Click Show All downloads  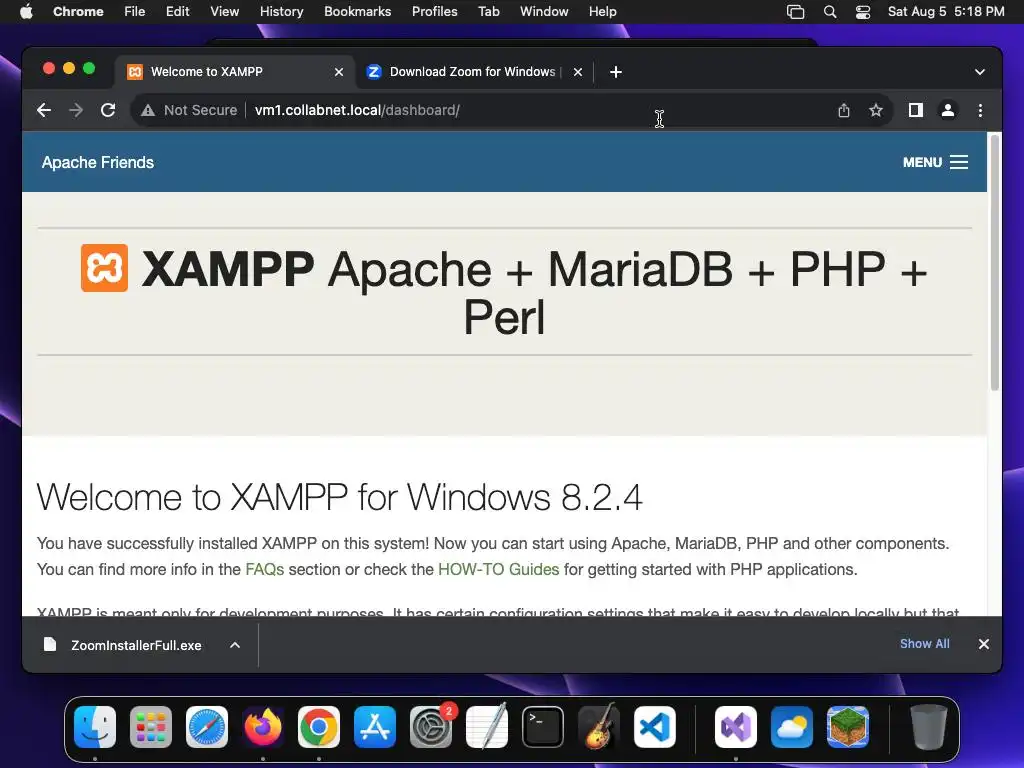(x=925, y=644)
